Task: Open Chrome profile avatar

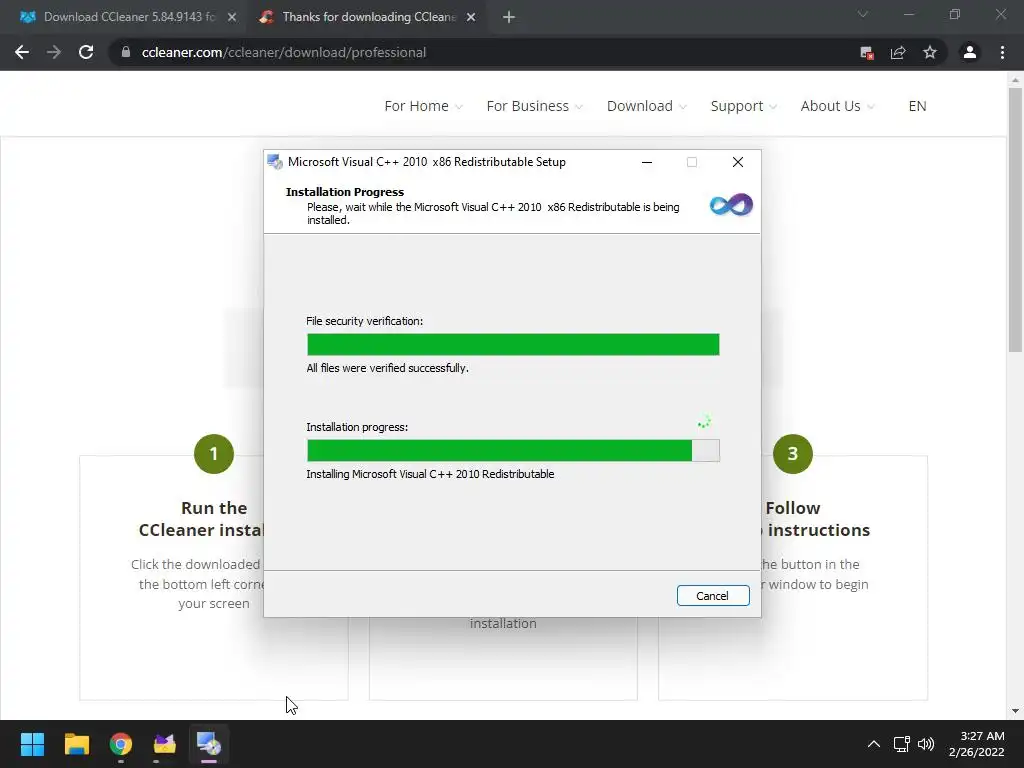Action: point(970,52)
